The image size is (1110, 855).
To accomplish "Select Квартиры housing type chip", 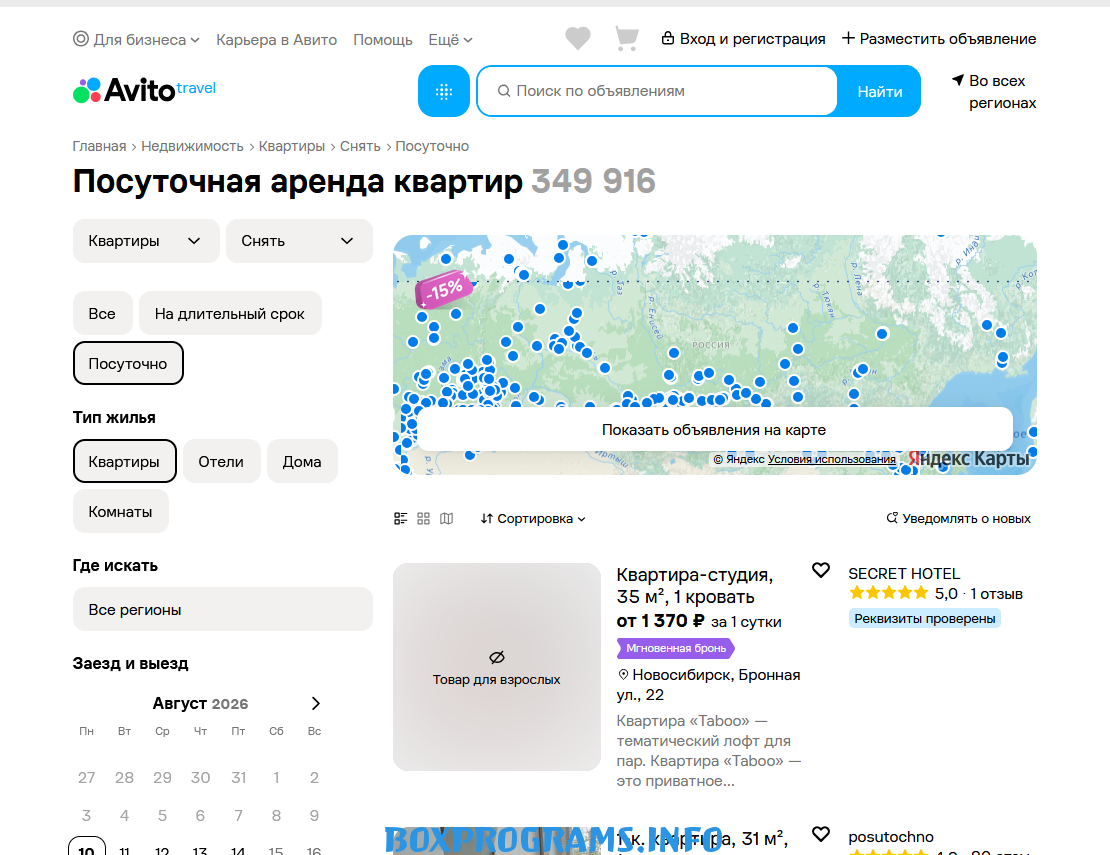I will click(125, 461).
